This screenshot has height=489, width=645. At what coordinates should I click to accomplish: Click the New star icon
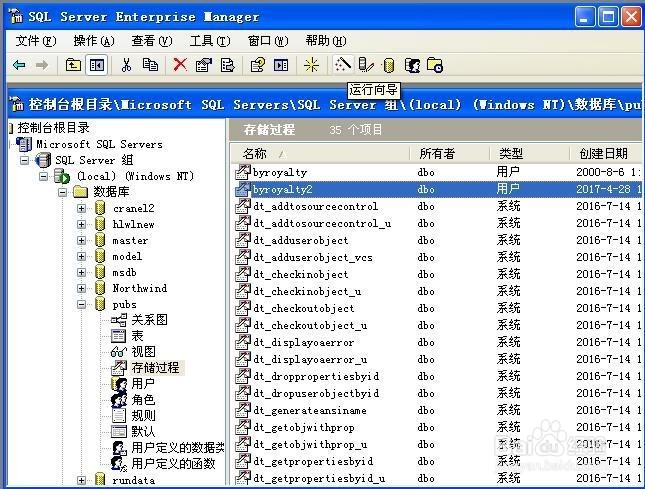[311, 65]
